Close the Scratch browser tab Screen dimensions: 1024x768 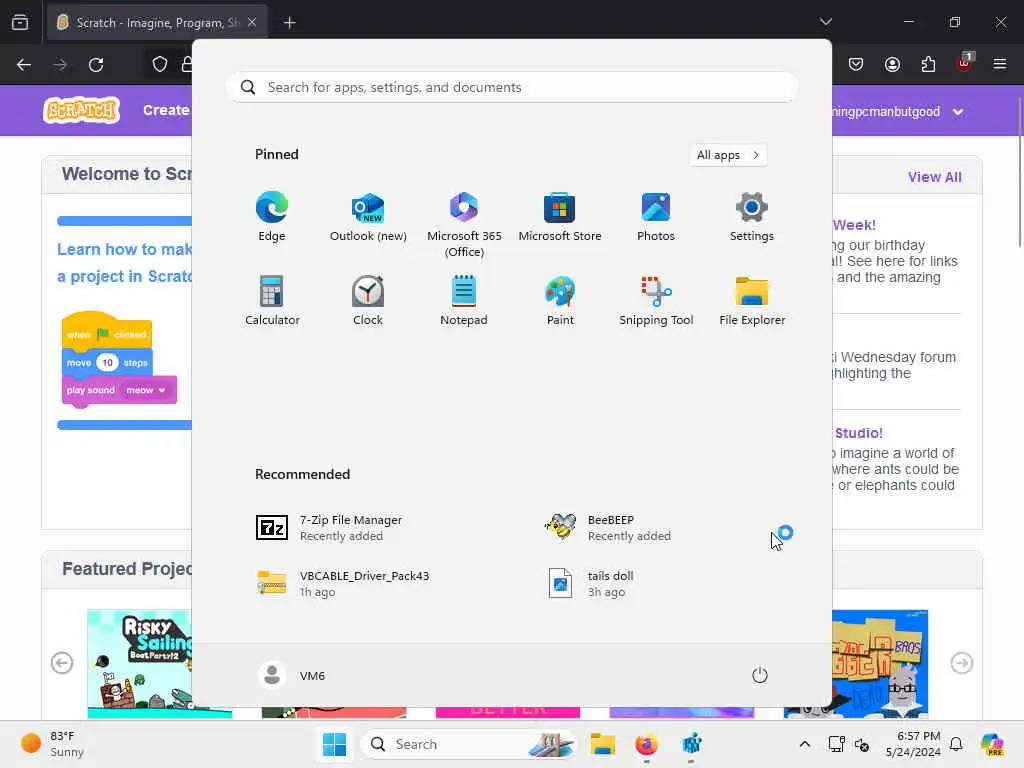(x=252, y=23)
